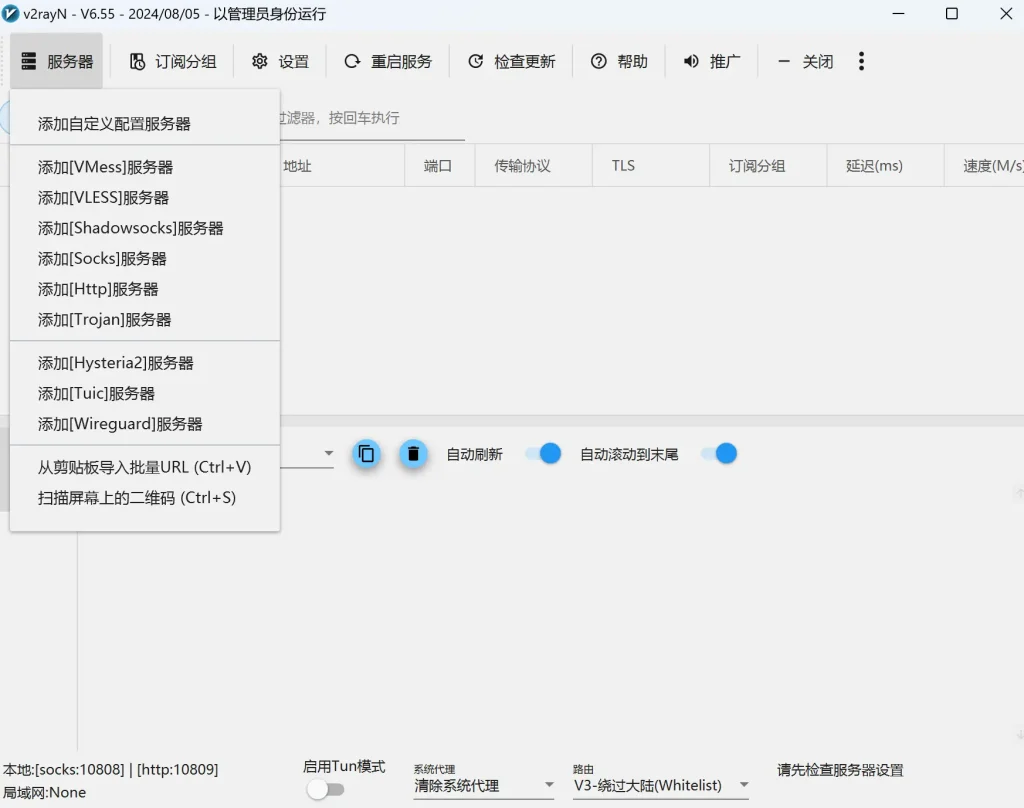Image resolution: width=1024 pixels, height=808 pixels.
Task: Click the 推广 speaker icon
Action: pyautogui.click(x=691, y=62)
